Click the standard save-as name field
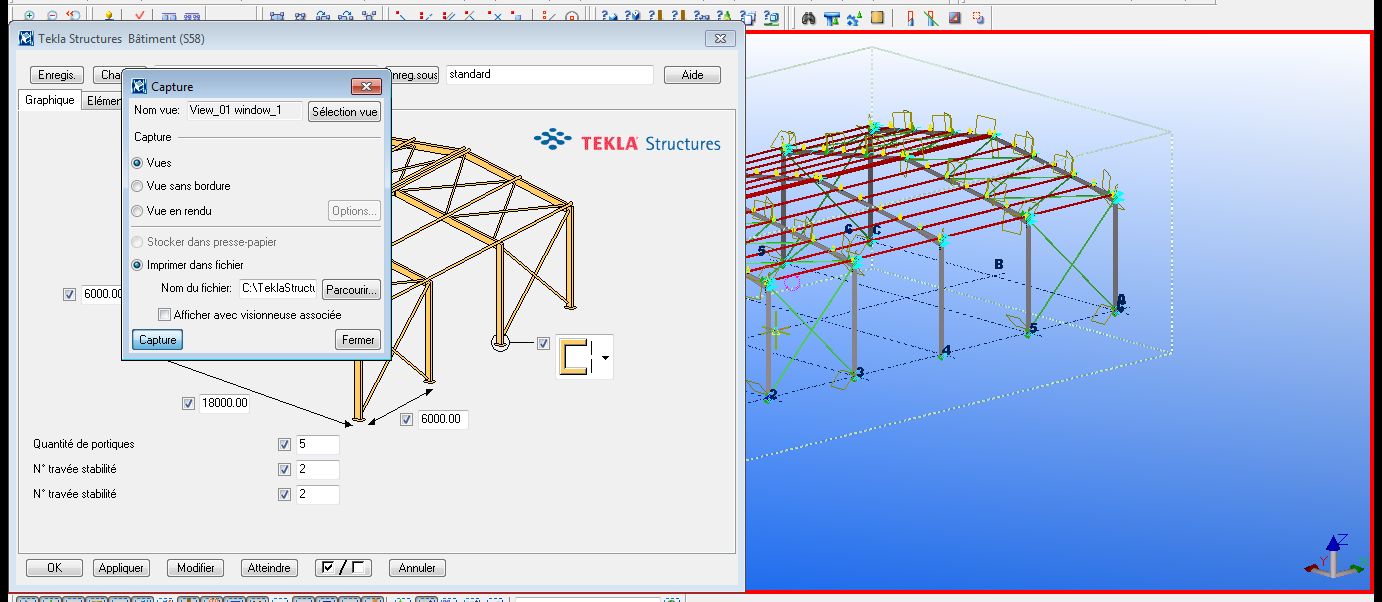This screenshot has width=1382, height=602. point(549,75)
